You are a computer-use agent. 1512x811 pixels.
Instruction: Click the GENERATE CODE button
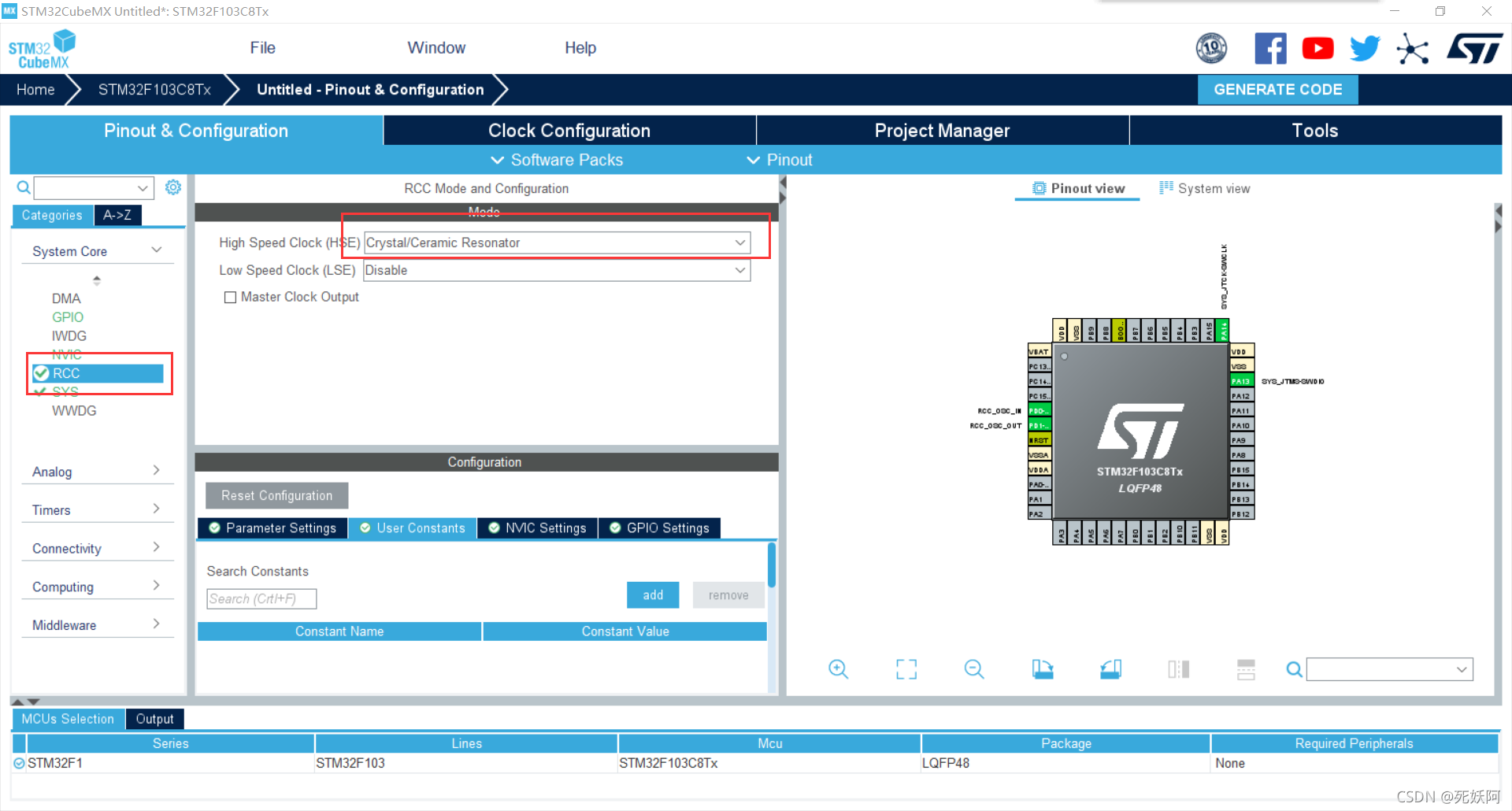pyautogui.click(x=1278, y=90)
